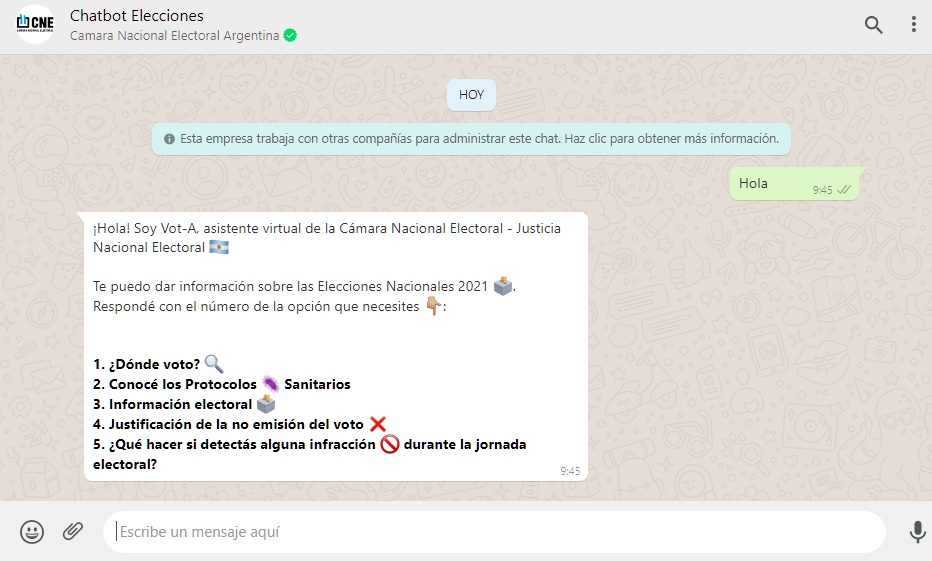The image size is (932, 561).
Task: Open the three-dot chat menu
Action: click(913, 25)
